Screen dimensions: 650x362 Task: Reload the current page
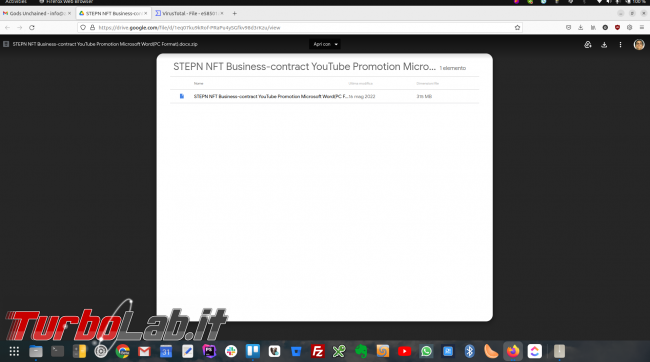click(32, 28)
